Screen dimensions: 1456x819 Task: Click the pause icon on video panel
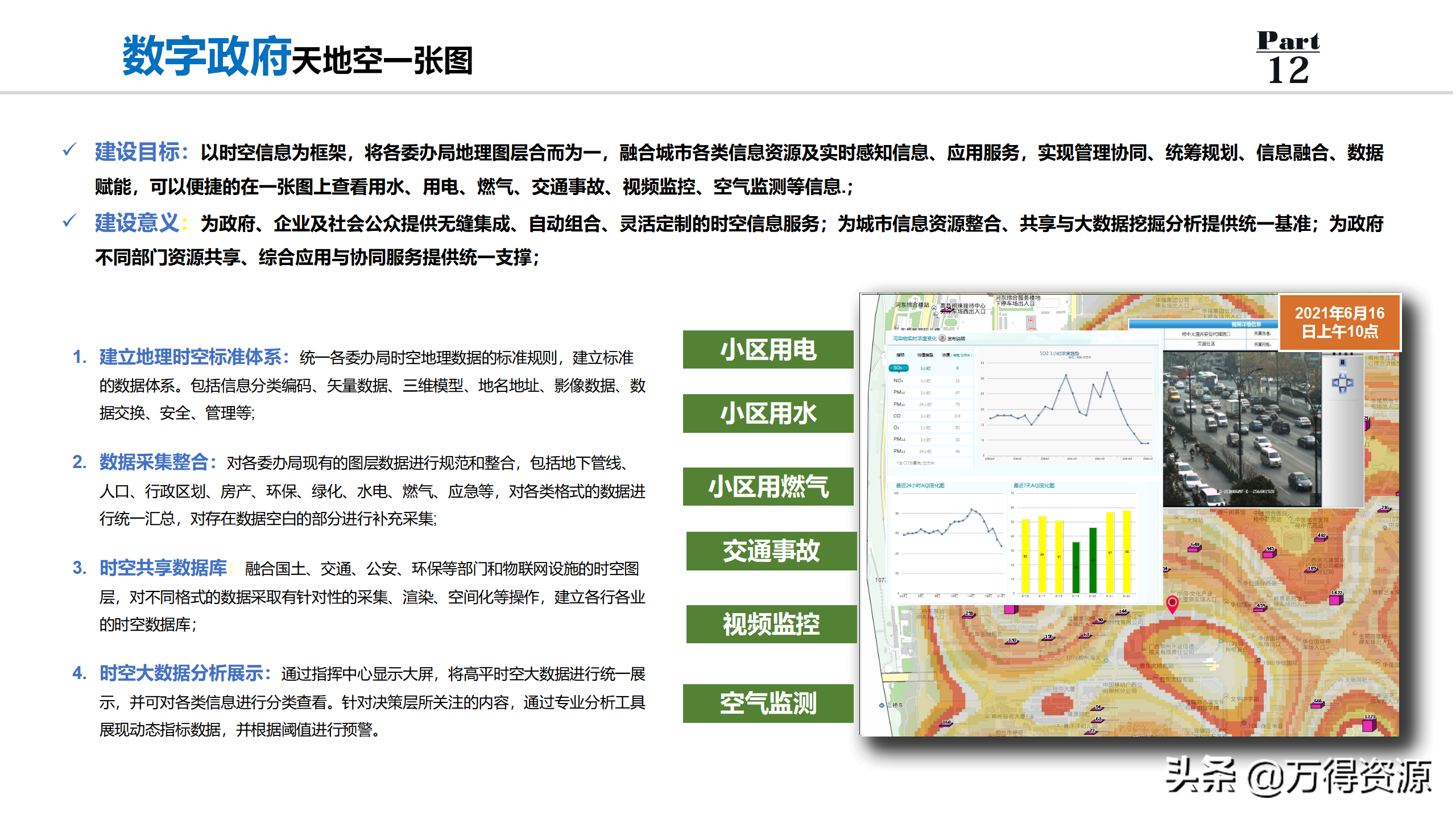pyautogui.click(x=1342, y=362)
